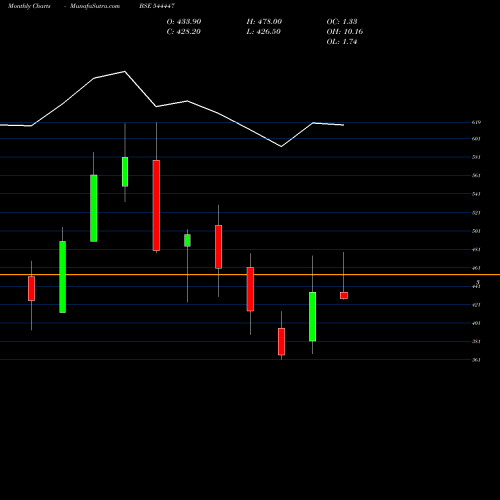Select the small green candle near 501

(187, 240)
